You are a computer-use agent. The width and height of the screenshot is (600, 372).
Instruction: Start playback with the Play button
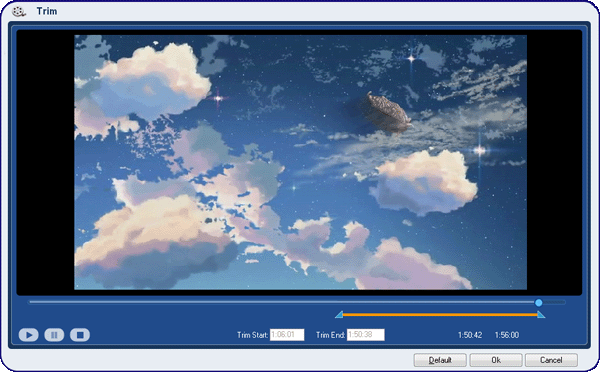coord(29,335)
